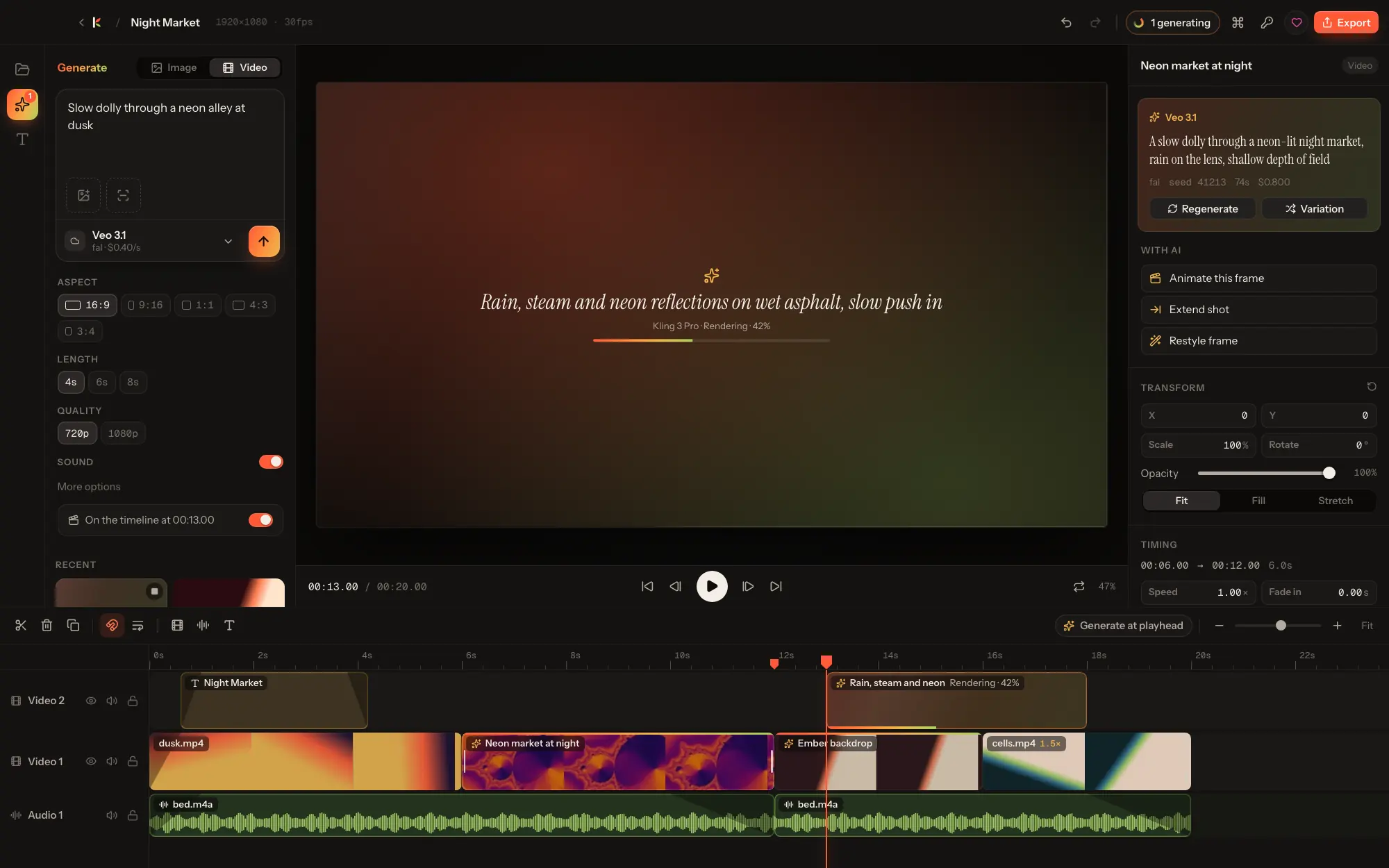
Task: Open the keyboard shortcuts command icon
Action: (1238, 22)
